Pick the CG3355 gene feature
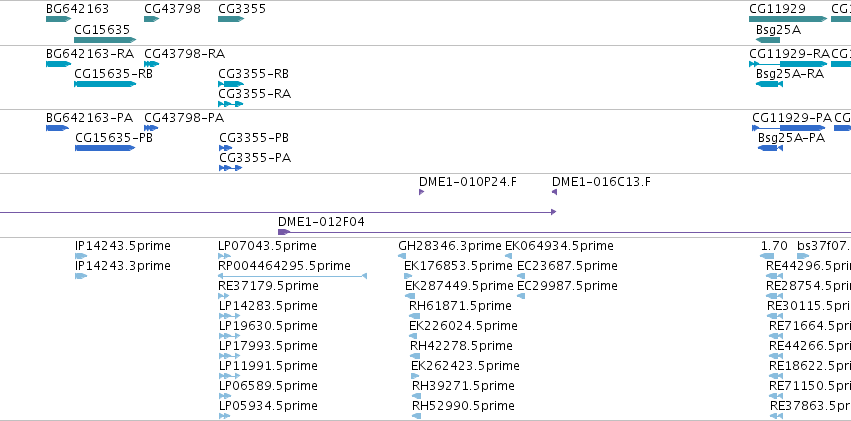This screenshot has height=421, width=851. [x=231, y=19]
